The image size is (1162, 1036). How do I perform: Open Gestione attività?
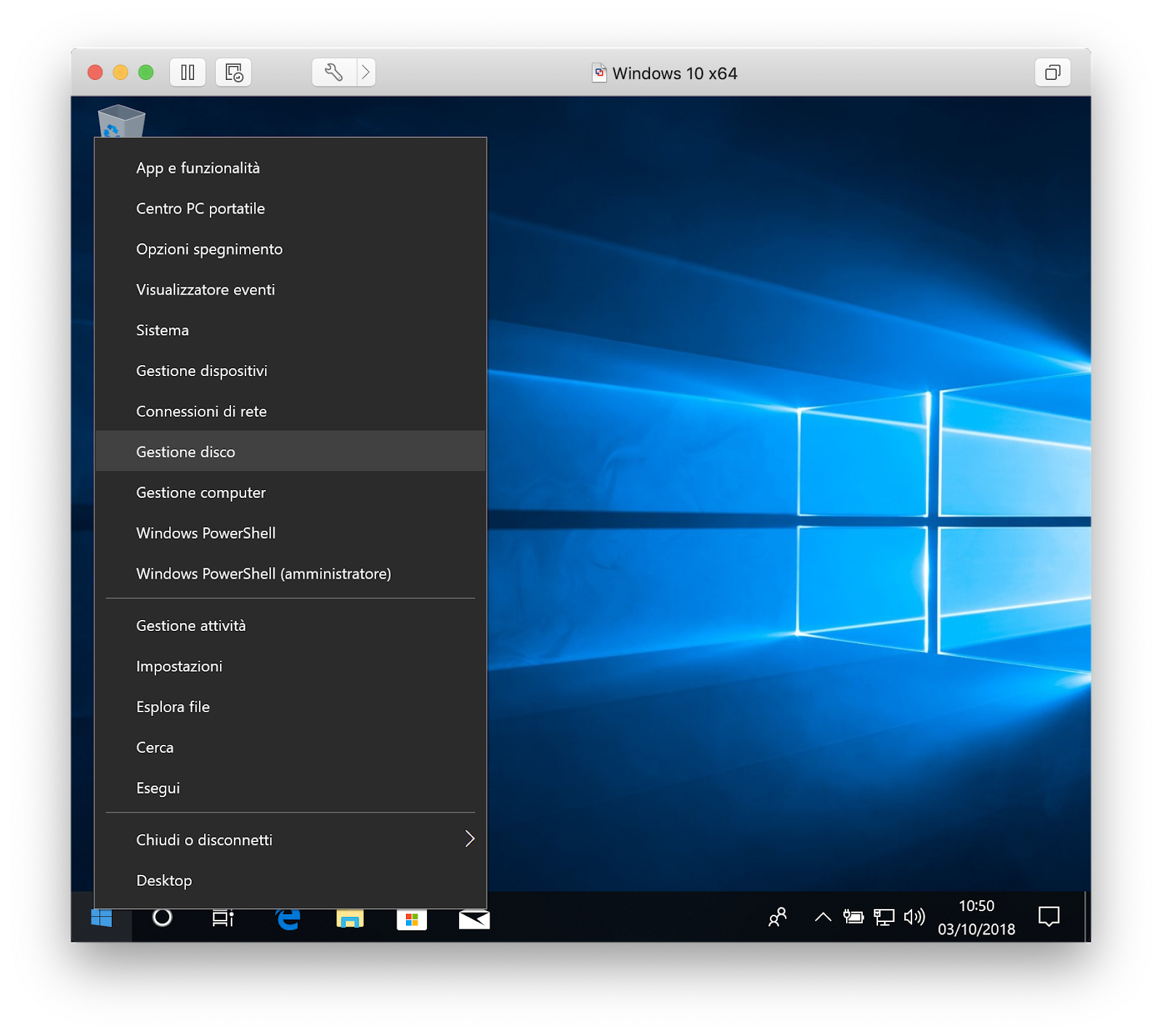[x=290, y=626]
